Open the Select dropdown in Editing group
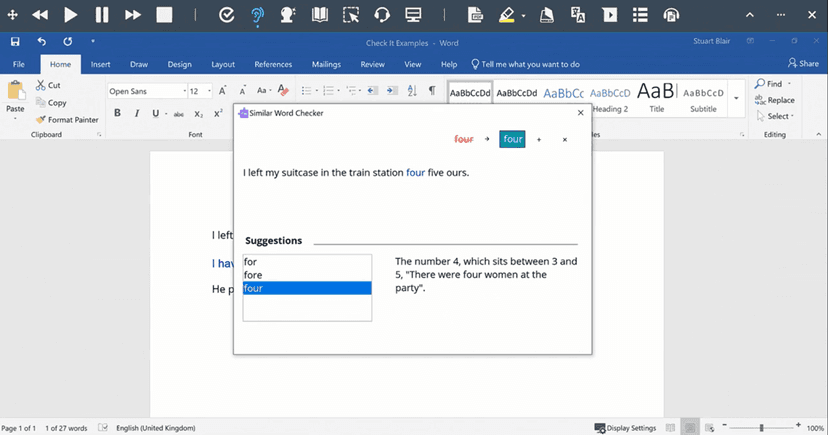Screen dimensions: 828x435 click(x=775, y=116)
